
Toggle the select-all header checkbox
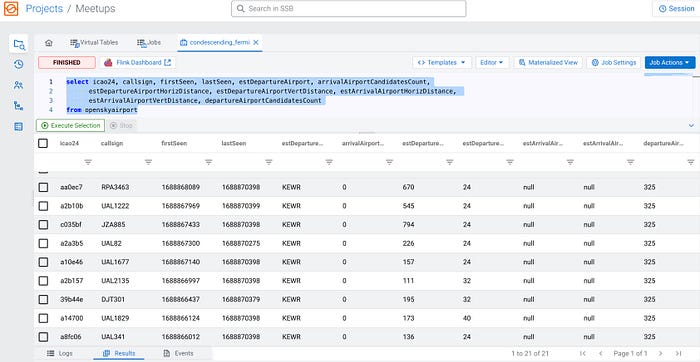43,143
